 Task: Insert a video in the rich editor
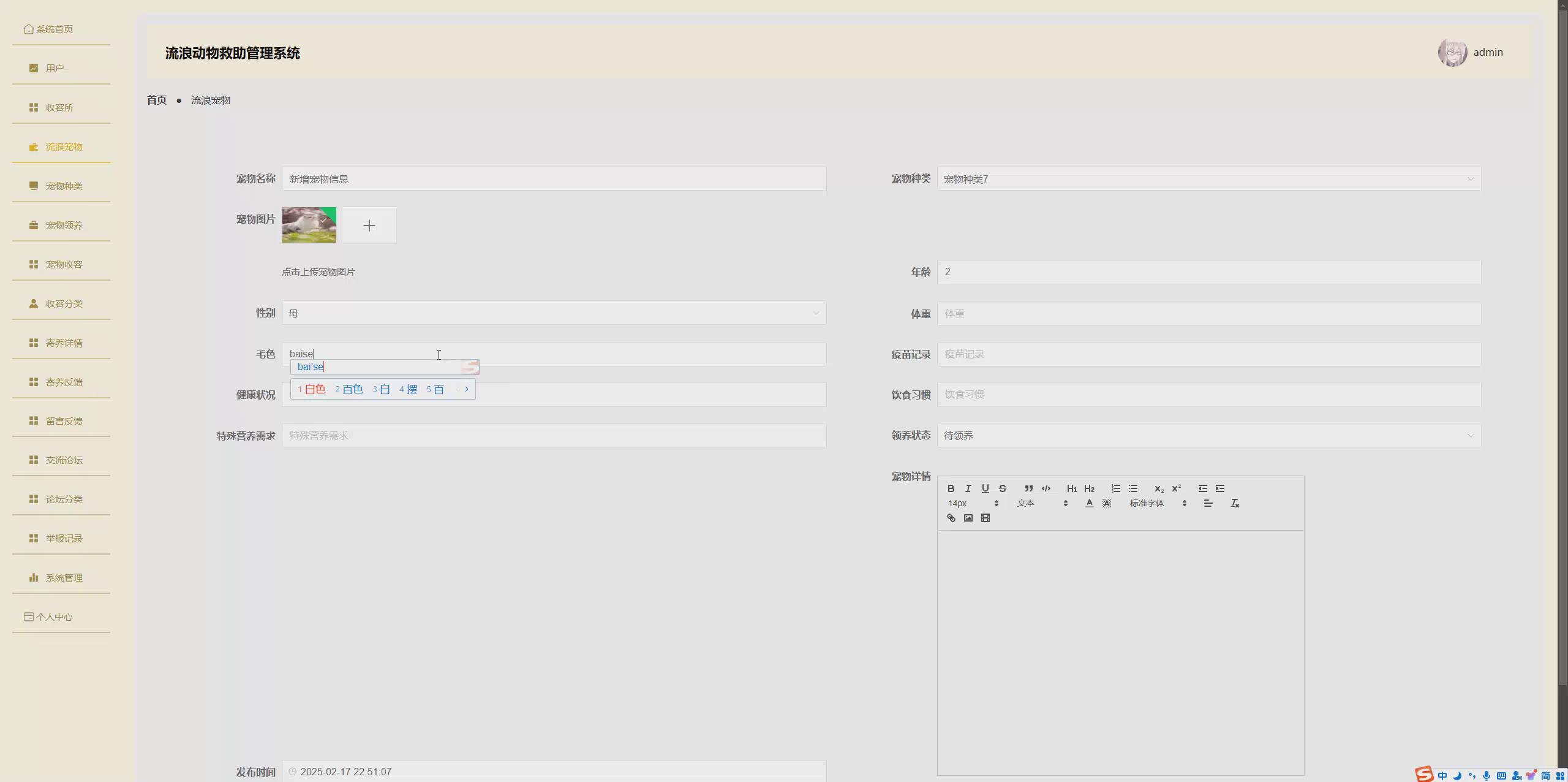coord(985,518)
